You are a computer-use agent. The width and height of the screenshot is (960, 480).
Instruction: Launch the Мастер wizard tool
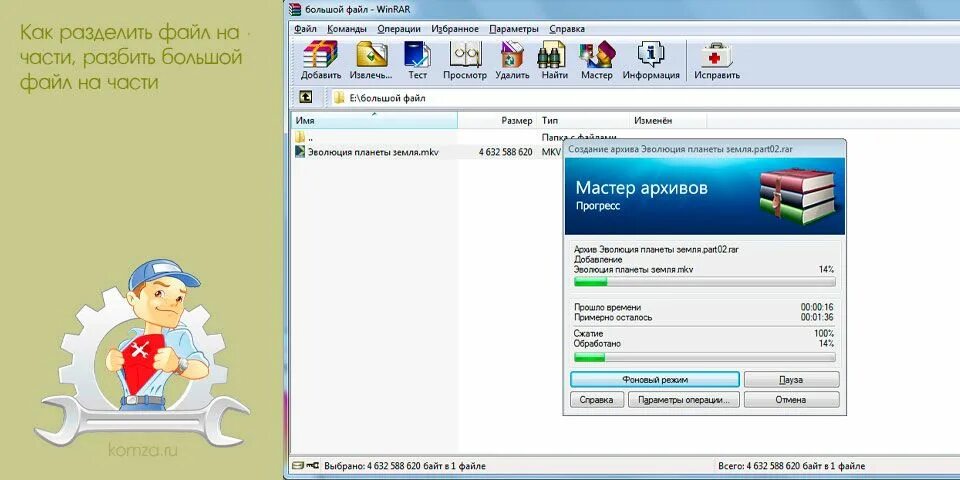(596, 60)
